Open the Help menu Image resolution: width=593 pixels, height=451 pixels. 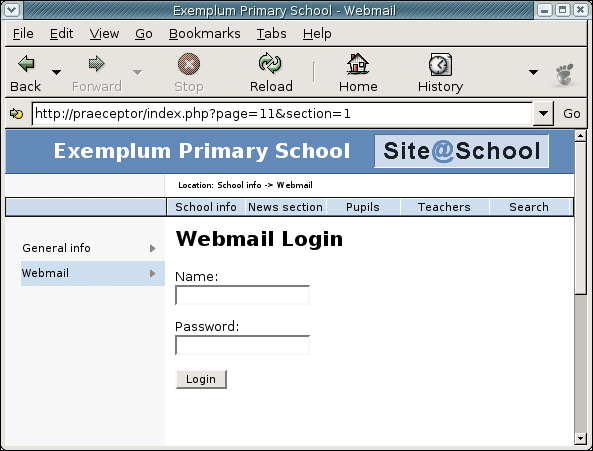tap(317, 34)
